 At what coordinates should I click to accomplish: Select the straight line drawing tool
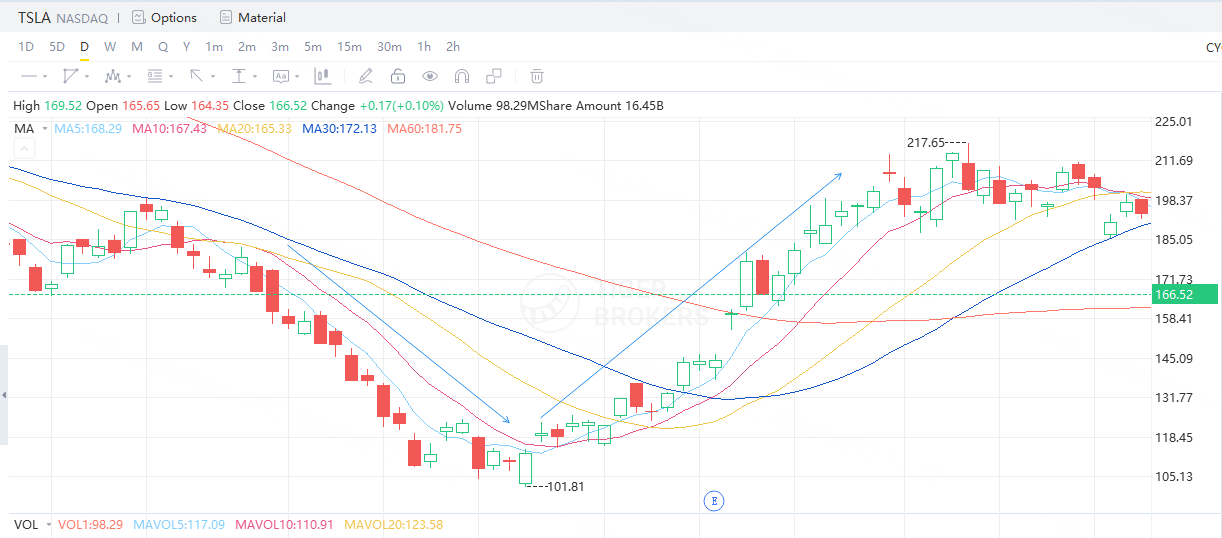(x=28, y=76)
